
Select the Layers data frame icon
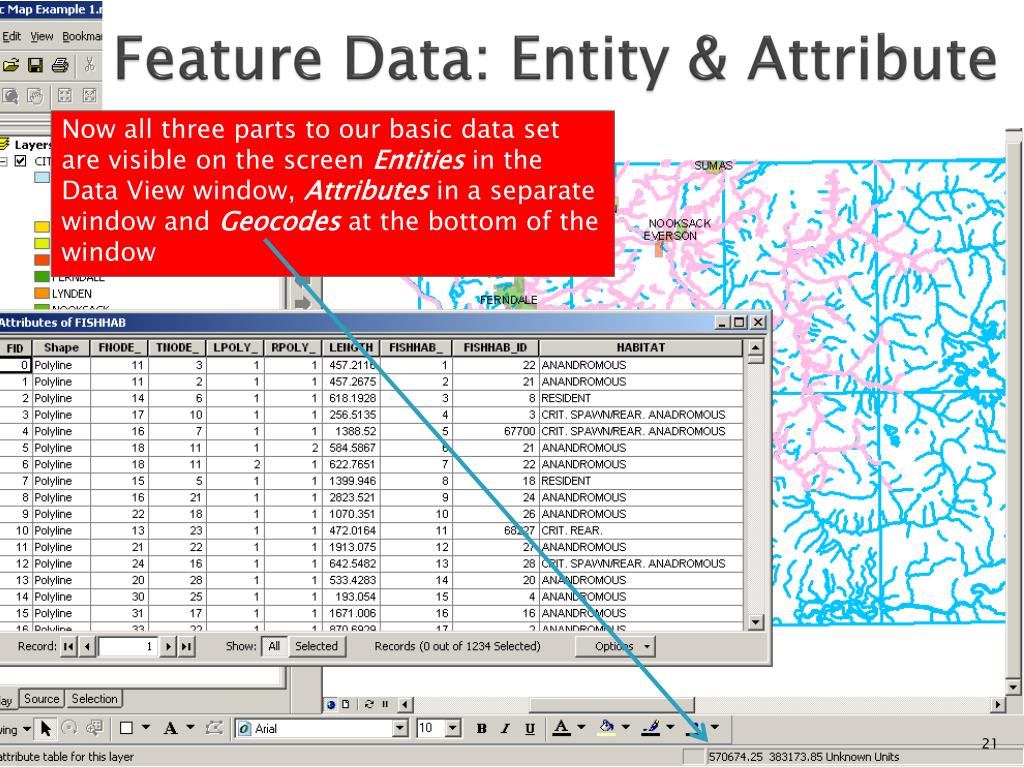pyautogui.click(x=5, y=144)
